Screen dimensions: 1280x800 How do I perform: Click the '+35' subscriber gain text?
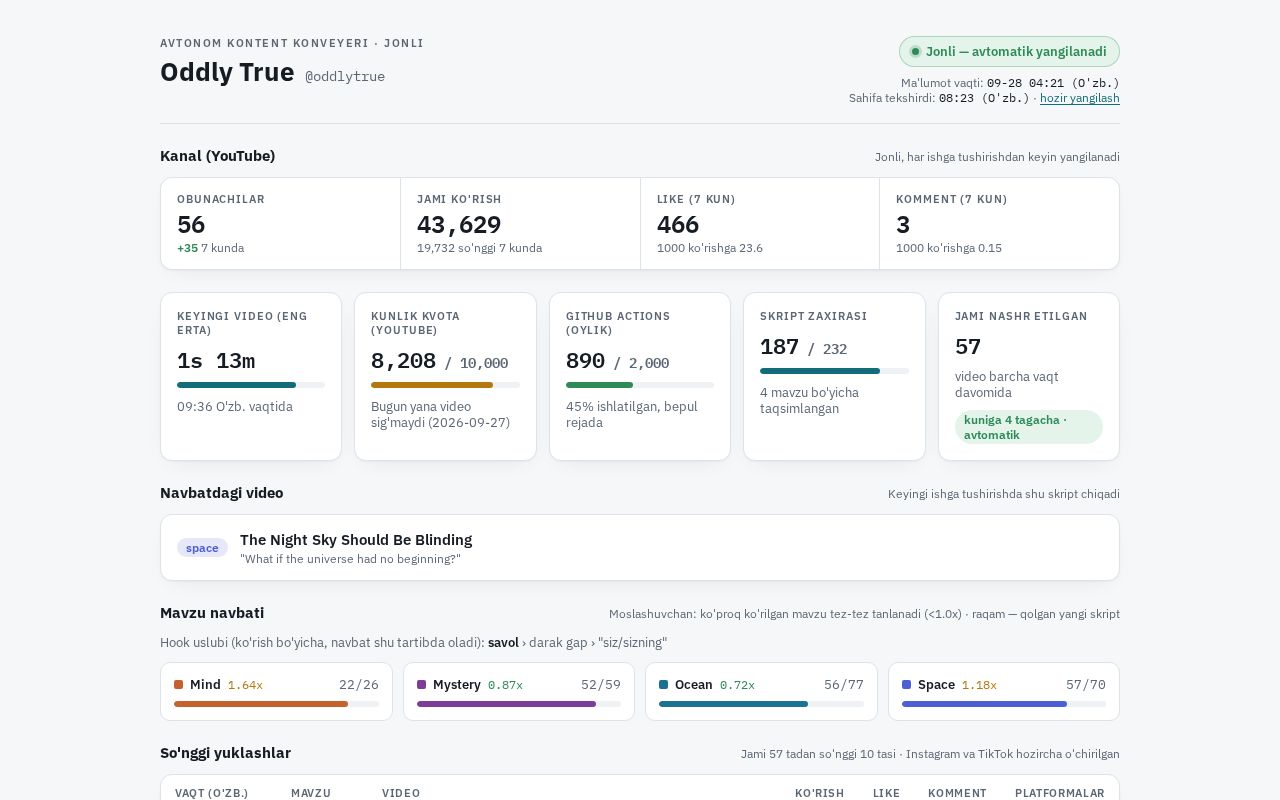(x=187, y=248)
